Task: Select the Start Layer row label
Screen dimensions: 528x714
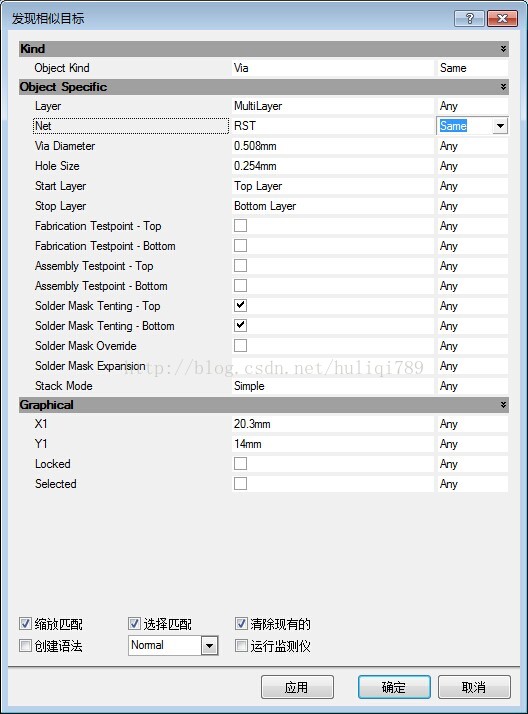Action: click(61, 186)
